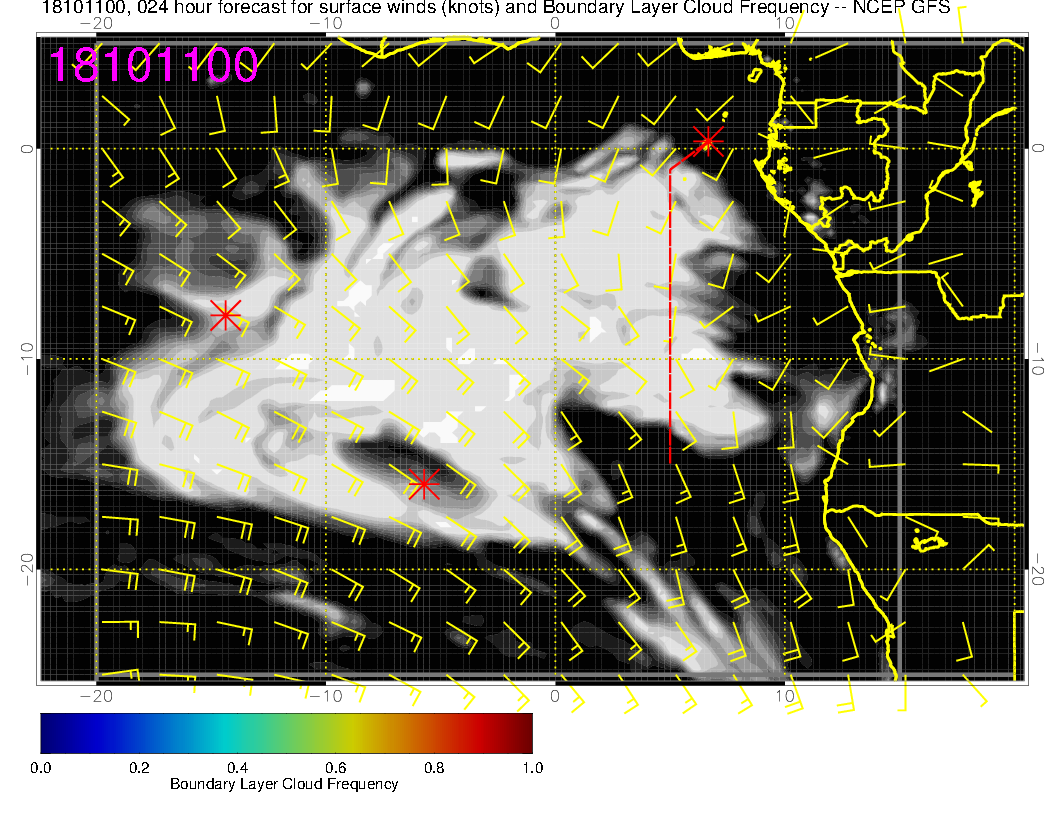Click the left axis 0 latitude label

tap(27, 149)
